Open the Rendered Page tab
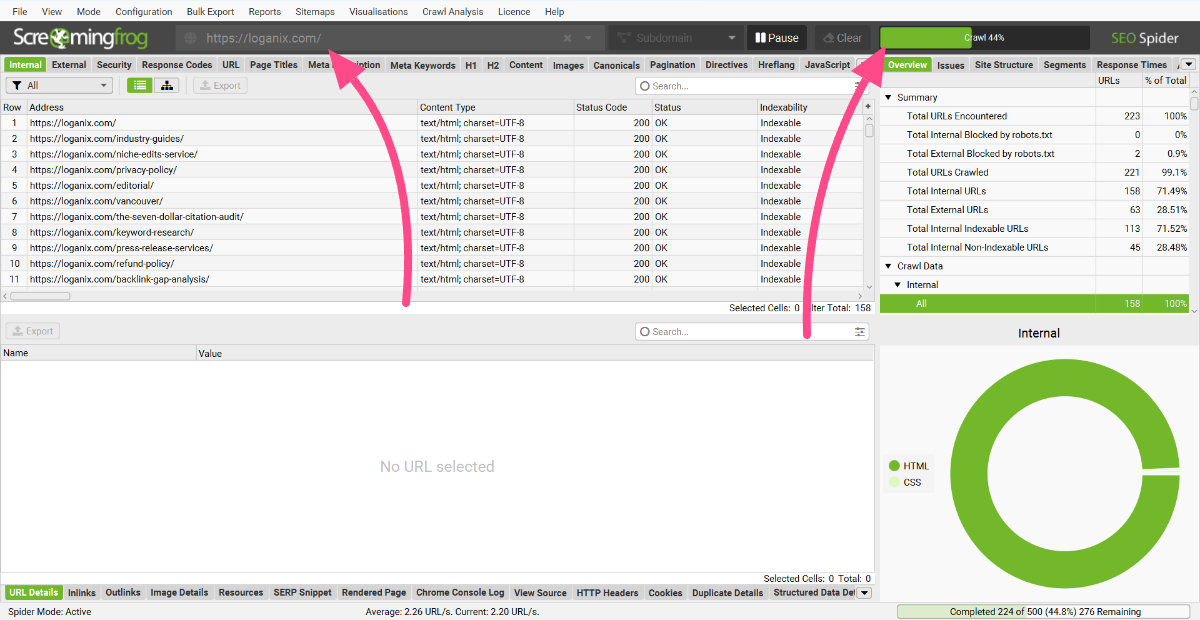This screenshot has height=620, width=1200. coord(374,593)
